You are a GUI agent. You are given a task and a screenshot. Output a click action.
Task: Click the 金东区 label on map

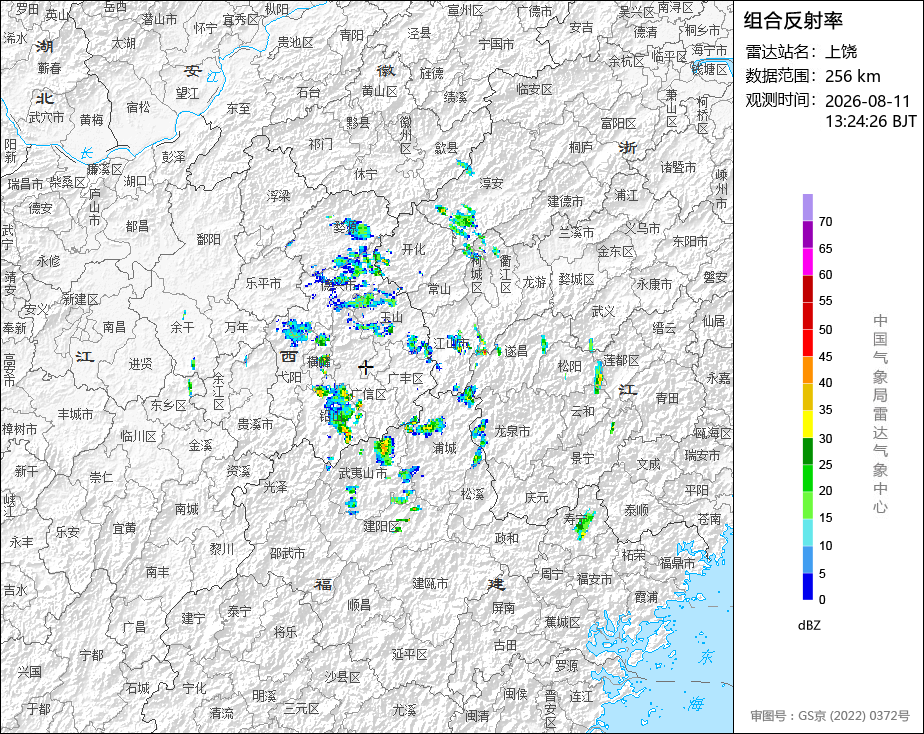click(x=615, y=252)
